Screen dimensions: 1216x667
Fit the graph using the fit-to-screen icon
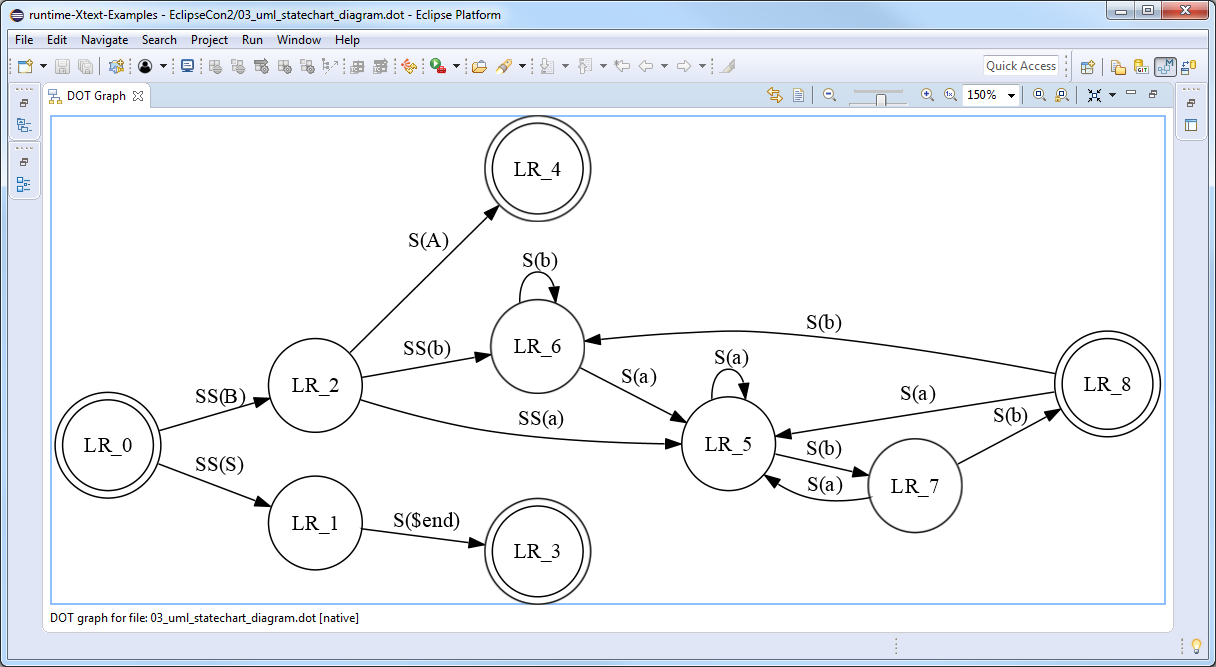1092,94
